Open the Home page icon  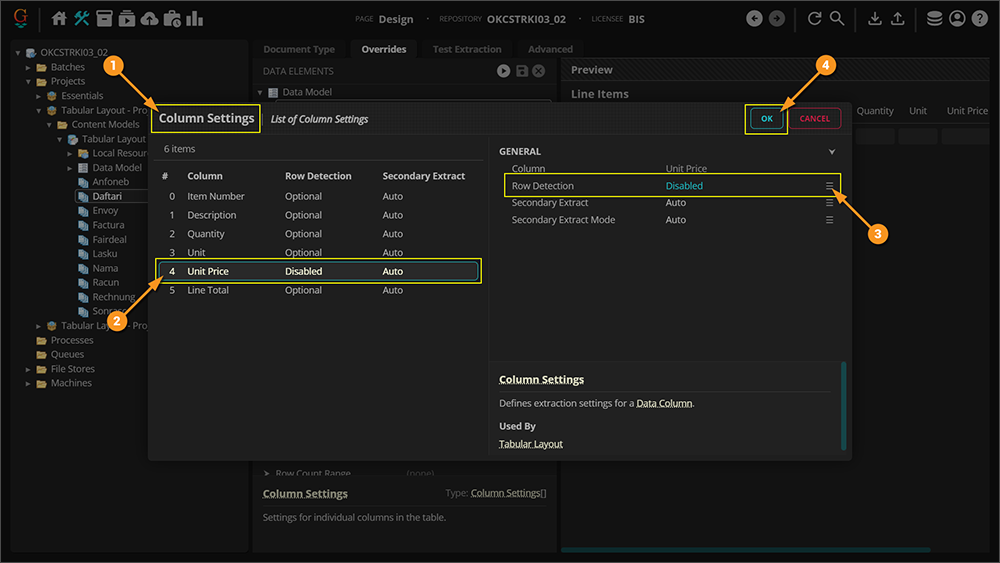click(59, 19)
